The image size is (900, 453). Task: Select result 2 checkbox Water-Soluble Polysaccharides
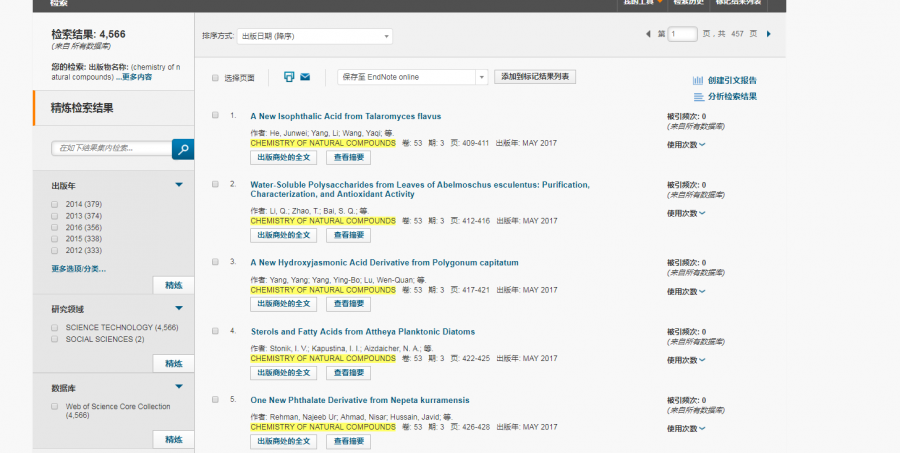click(x=215, y=184)
